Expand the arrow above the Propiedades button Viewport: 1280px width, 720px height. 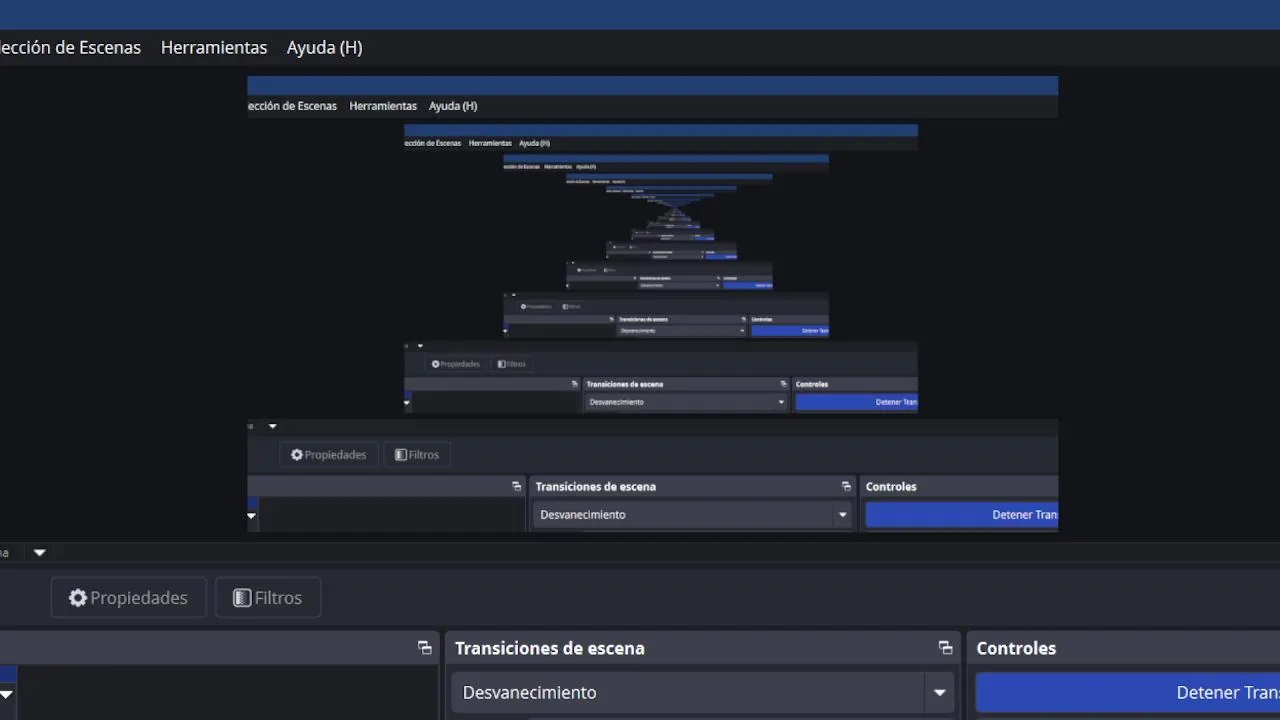pos(40,552)
